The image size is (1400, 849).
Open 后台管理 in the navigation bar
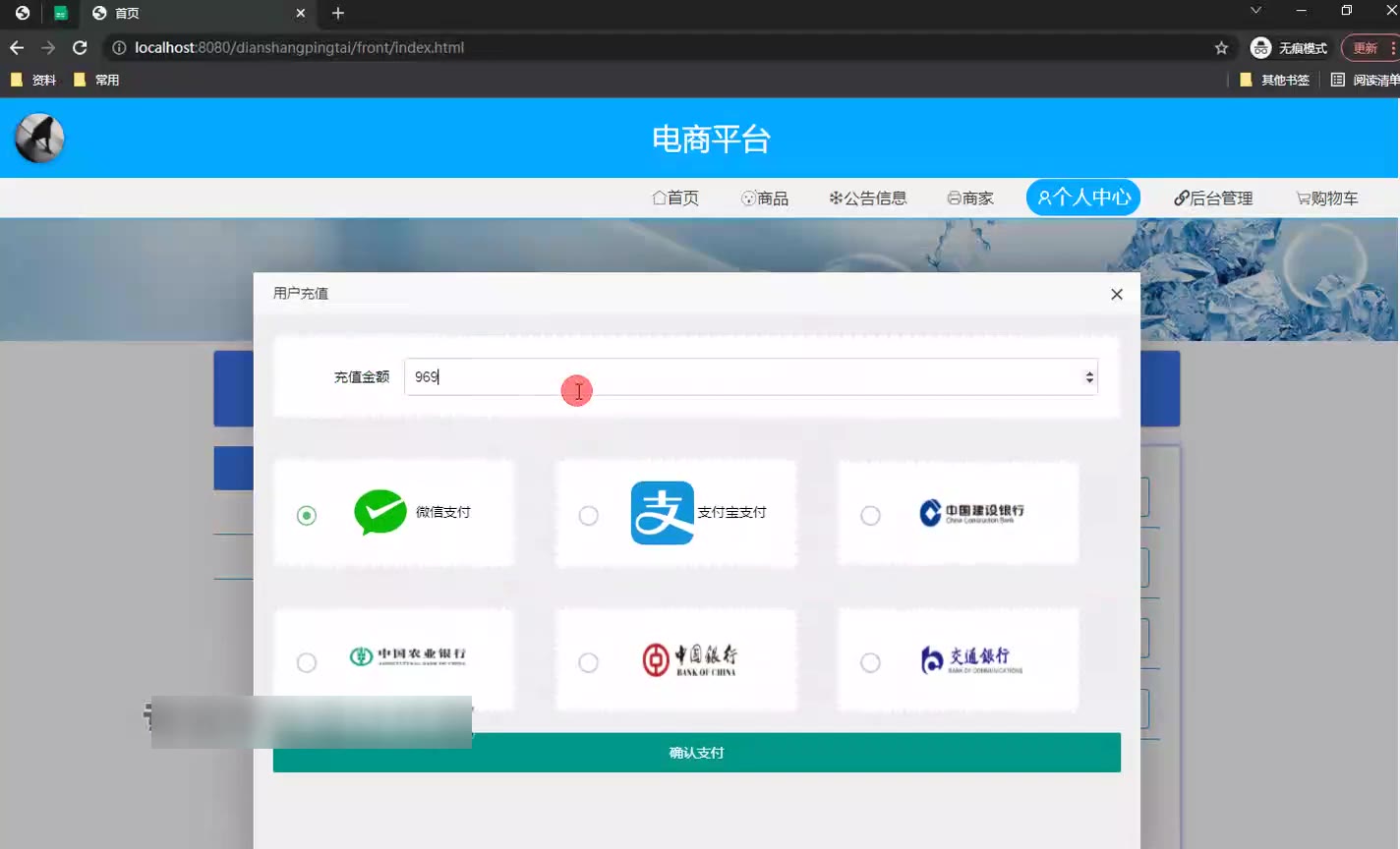pyautogui.click(x=1213, y=198)
